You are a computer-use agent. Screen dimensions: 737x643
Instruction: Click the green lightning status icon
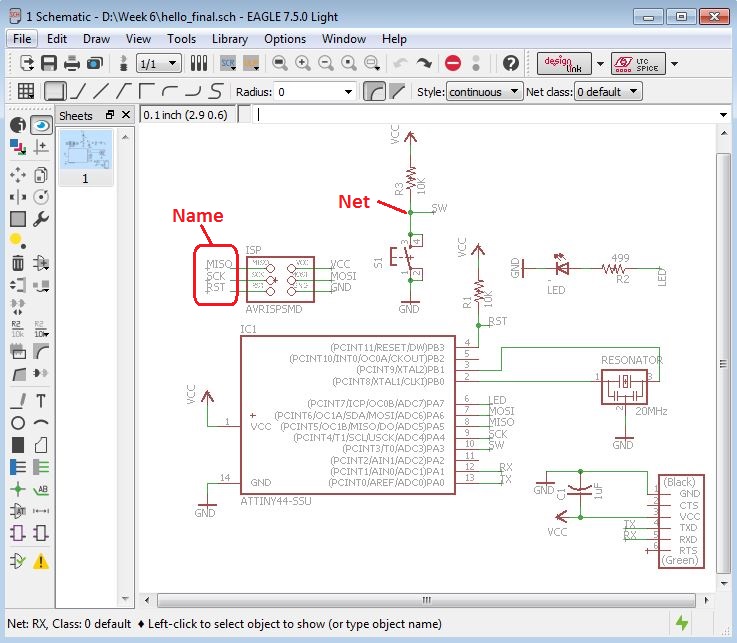(682, 623)
